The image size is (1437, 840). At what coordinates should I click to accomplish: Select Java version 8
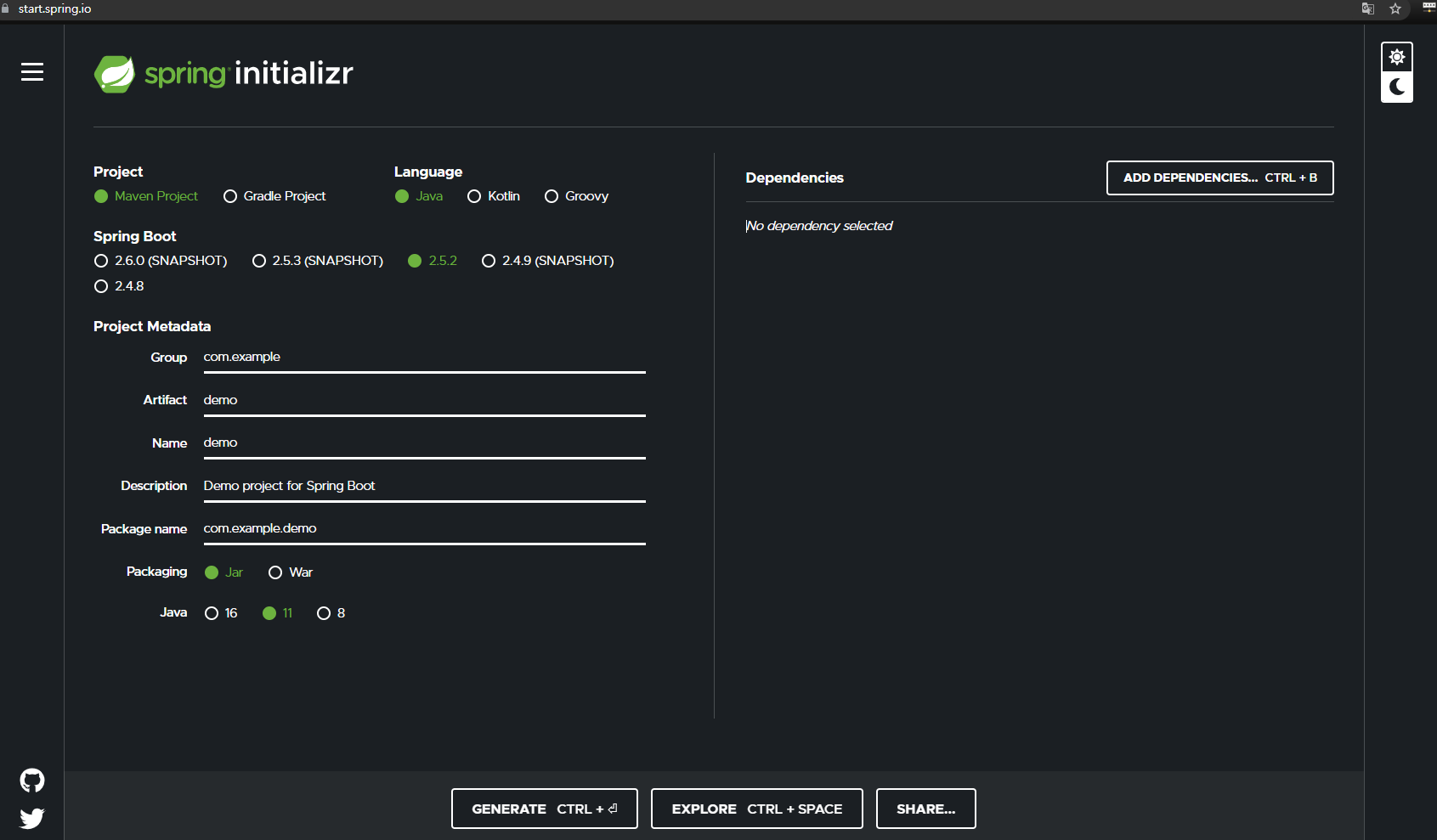(x=331, y=613)
